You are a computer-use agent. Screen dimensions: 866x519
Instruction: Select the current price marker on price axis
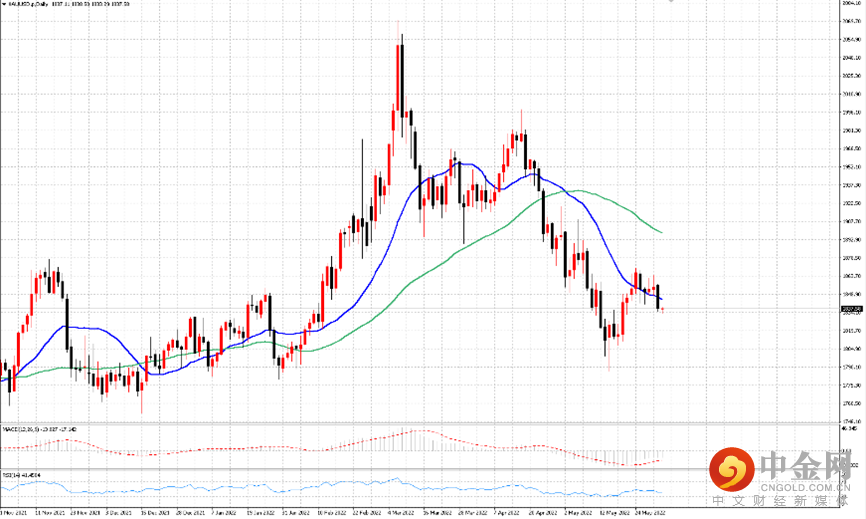point(851,309)
